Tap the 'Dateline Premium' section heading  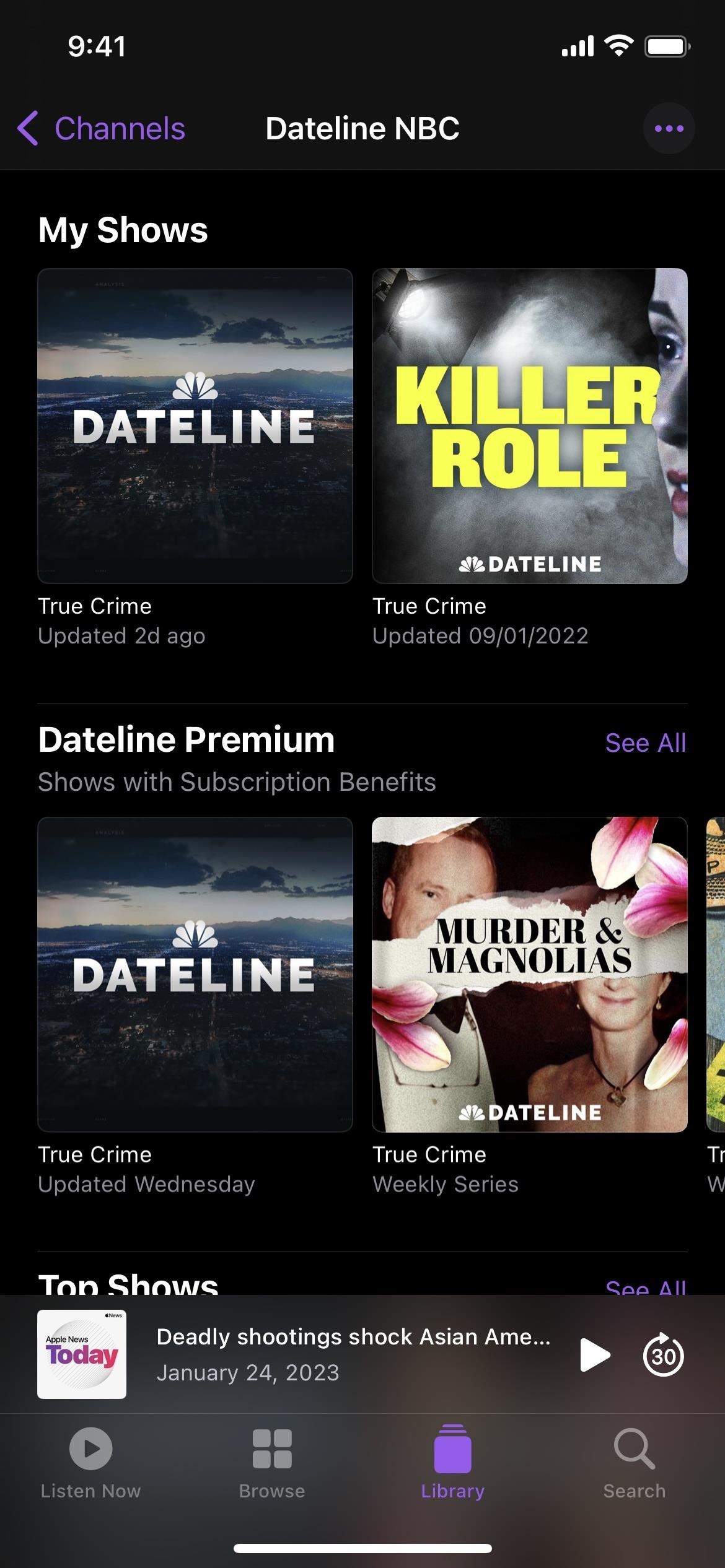click(x=187, y=739)
